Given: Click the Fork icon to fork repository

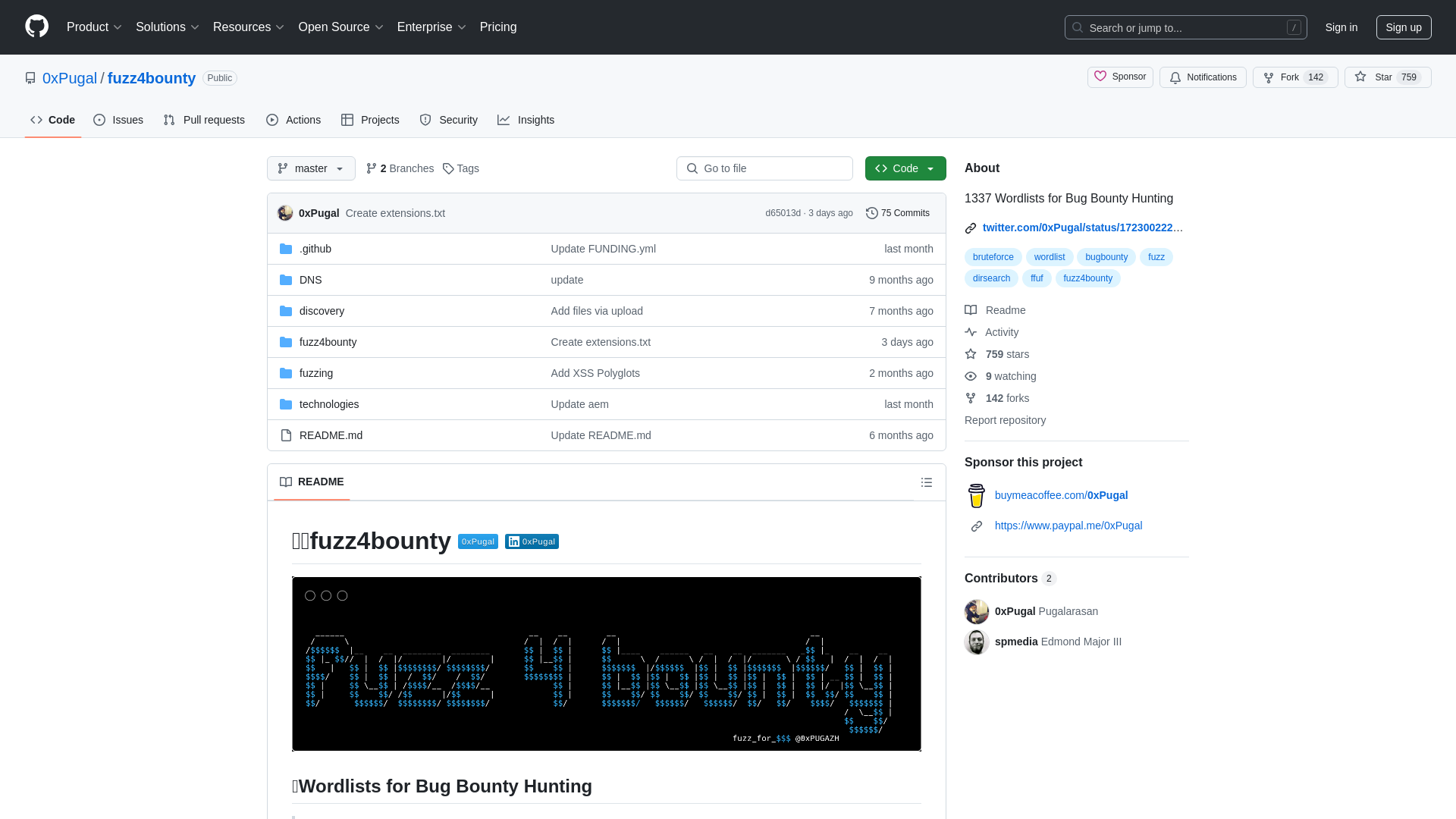Looking at the screenshot, I should pyautogui.click(x=1269, y=77).
